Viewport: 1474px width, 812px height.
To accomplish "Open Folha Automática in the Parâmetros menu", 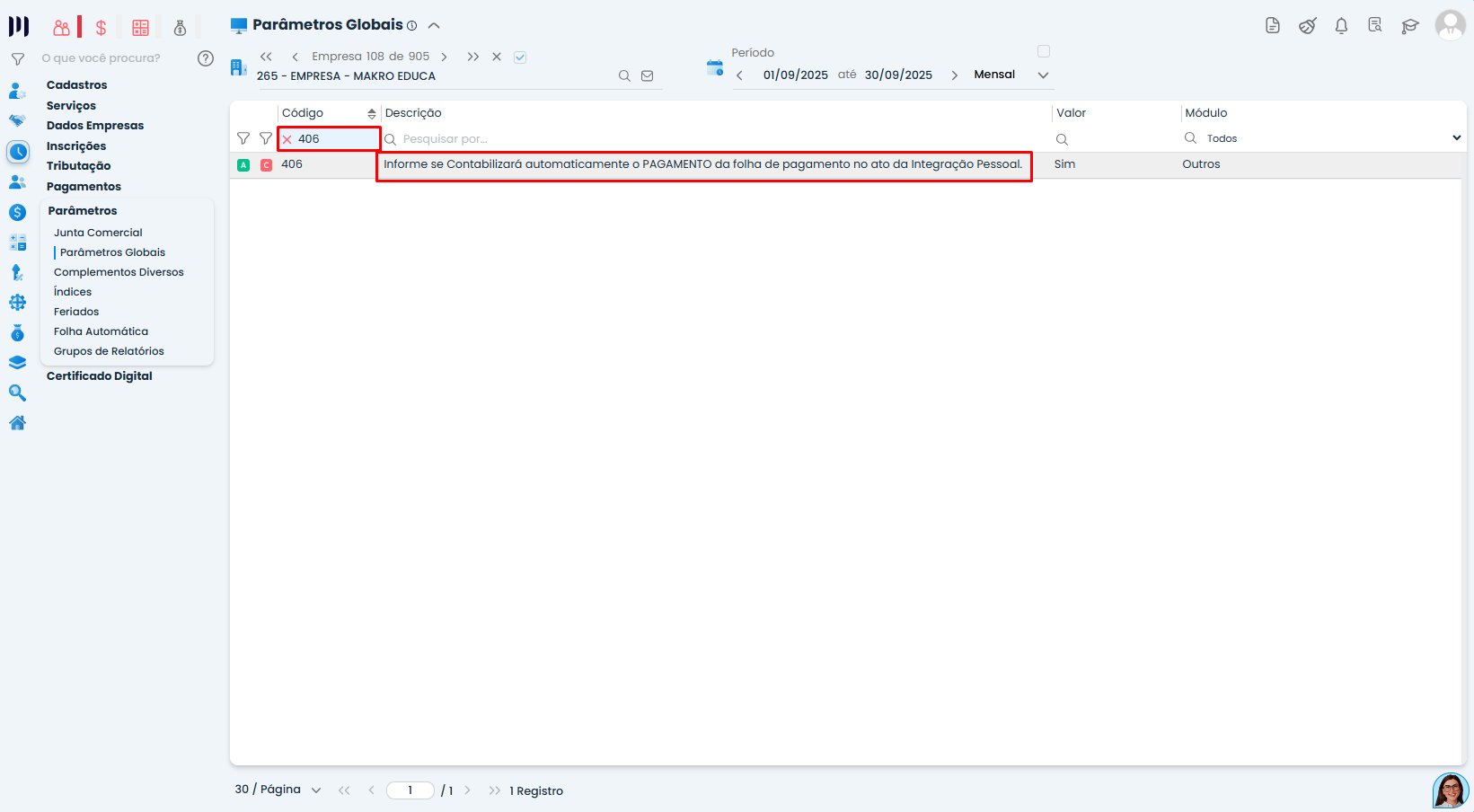I will click(x=101, y=331).
